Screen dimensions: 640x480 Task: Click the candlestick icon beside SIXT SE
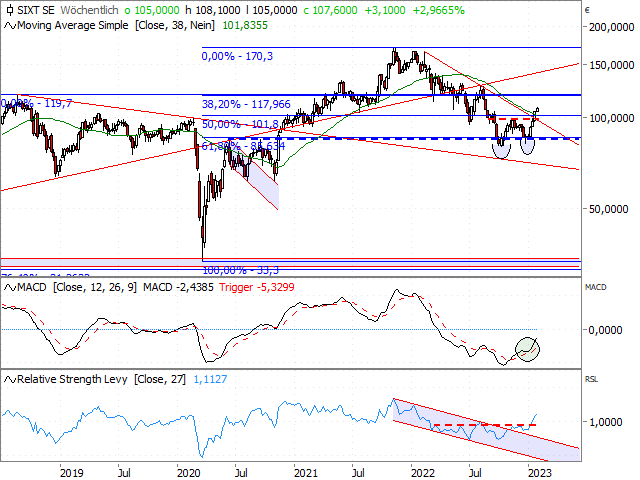[10, 10]
